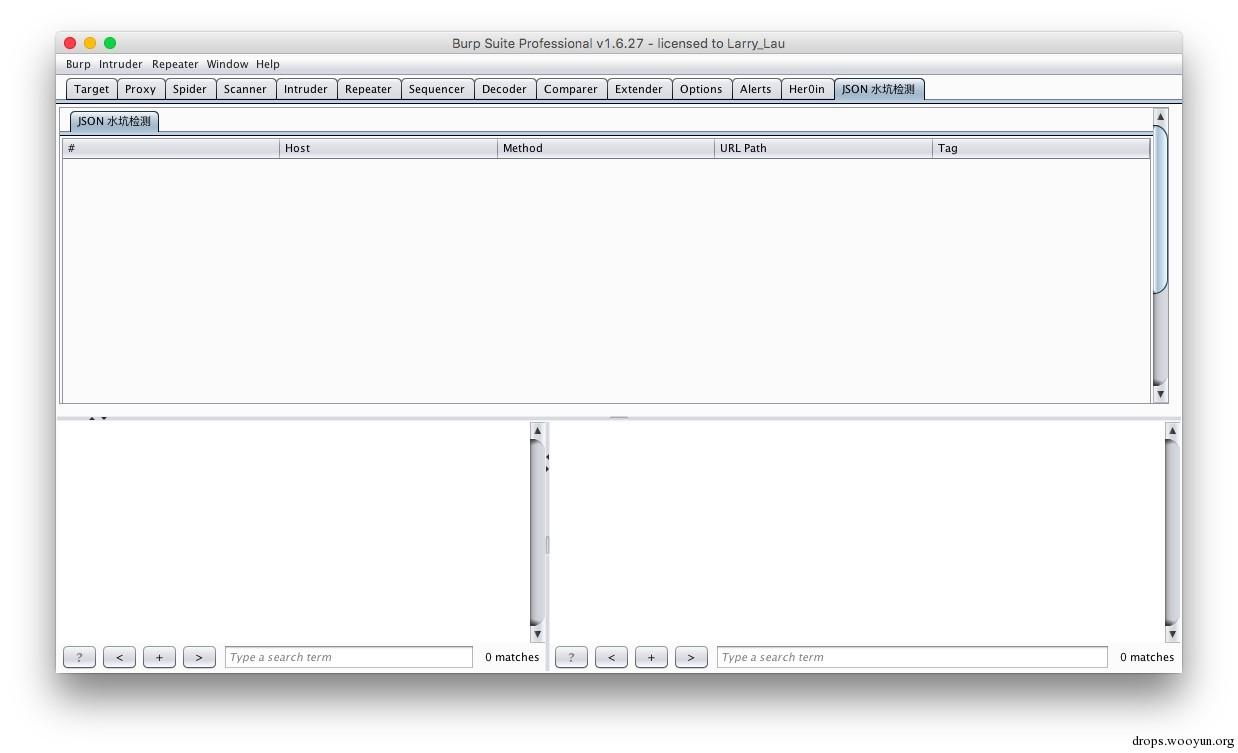Click the left pane previous match arrow

point(119,657)
